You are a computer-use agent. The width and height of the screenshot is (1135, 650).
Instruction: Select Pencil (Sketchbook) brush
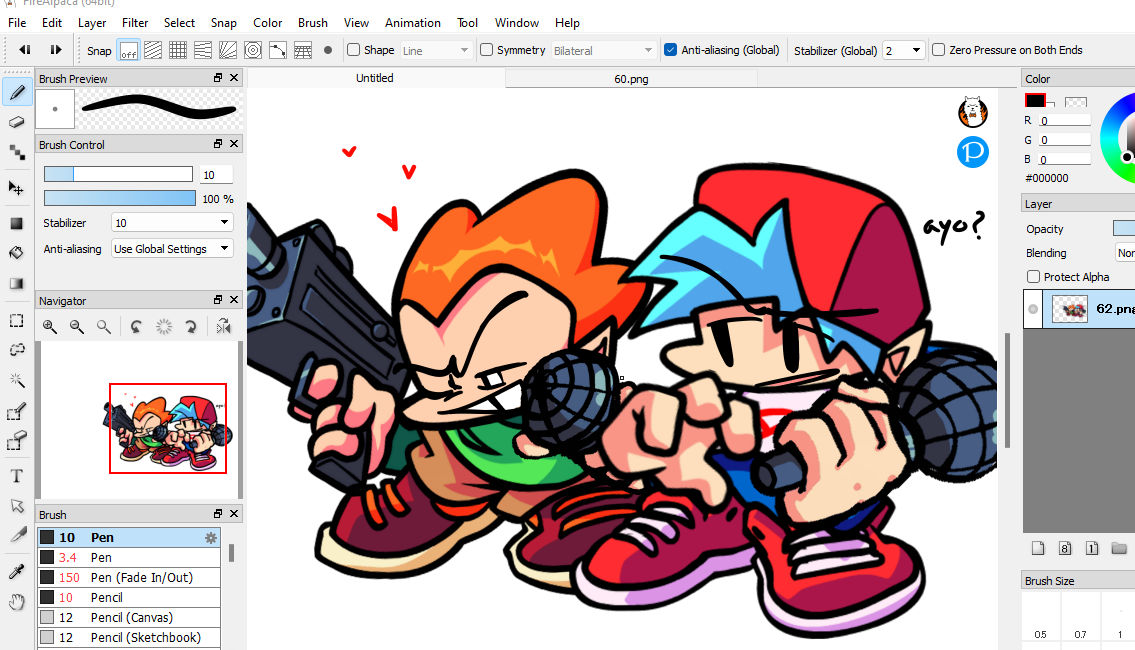pos(129,638)
